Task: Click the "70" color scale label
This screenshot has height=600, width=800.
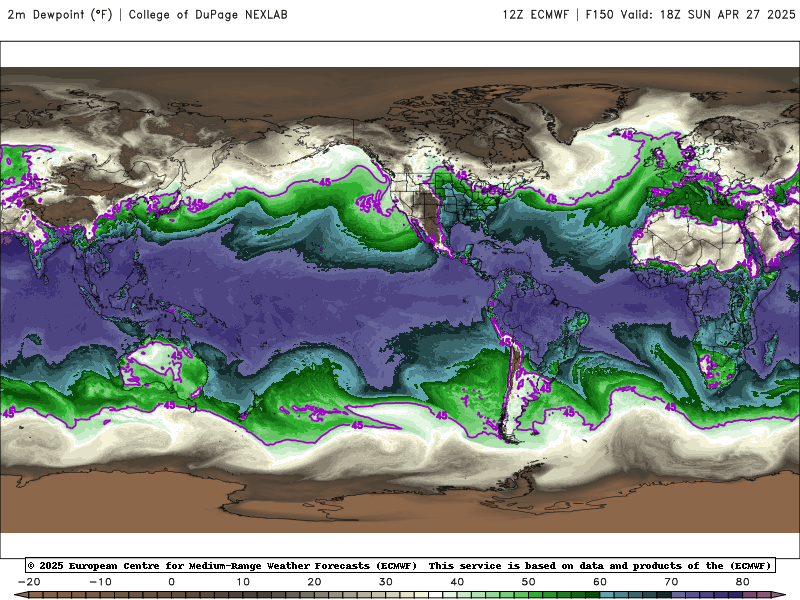Action: tap(671, 582)
